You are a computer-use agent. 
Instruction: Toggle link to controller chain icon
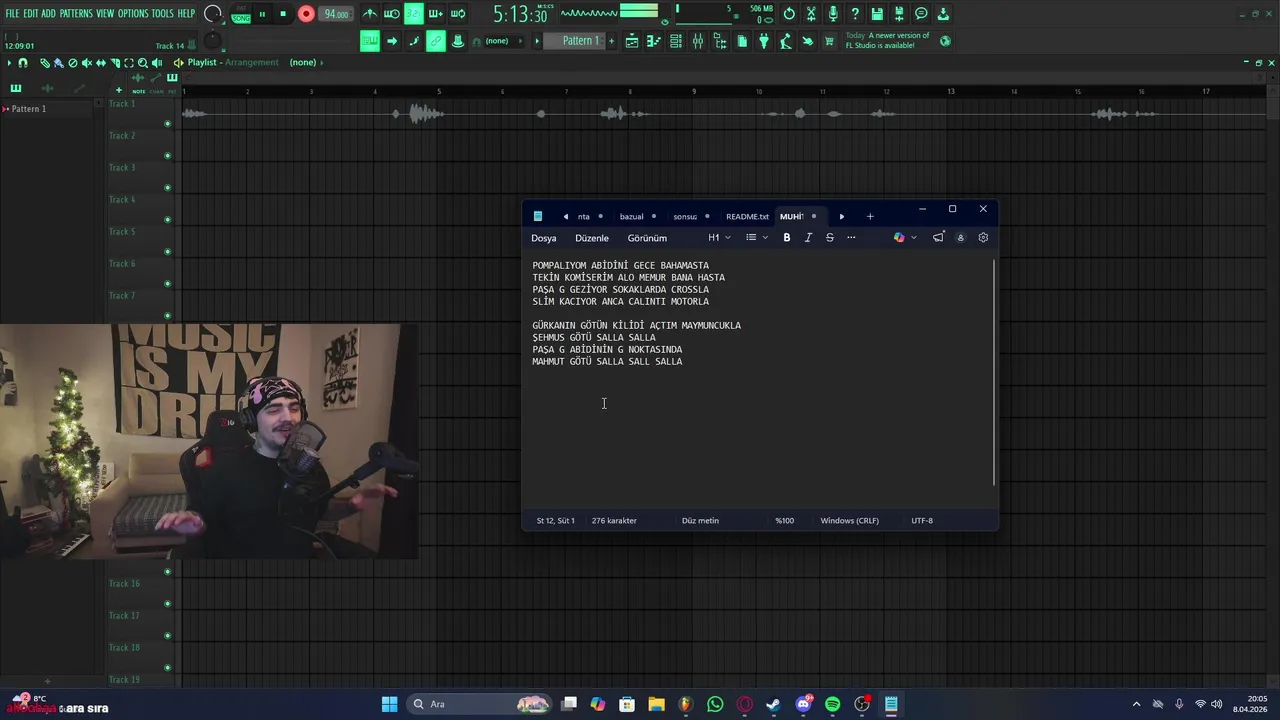click(436, 41)
